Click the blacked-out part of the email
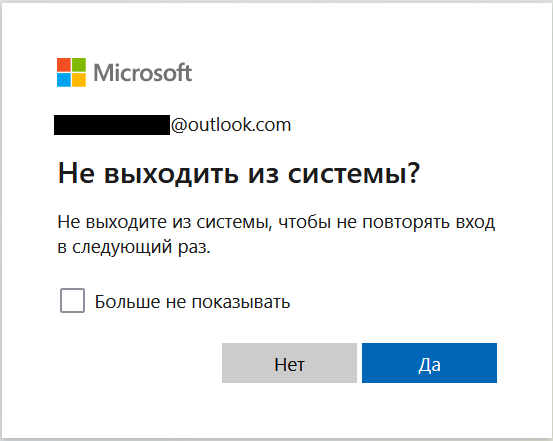 (x=112, y=125)
